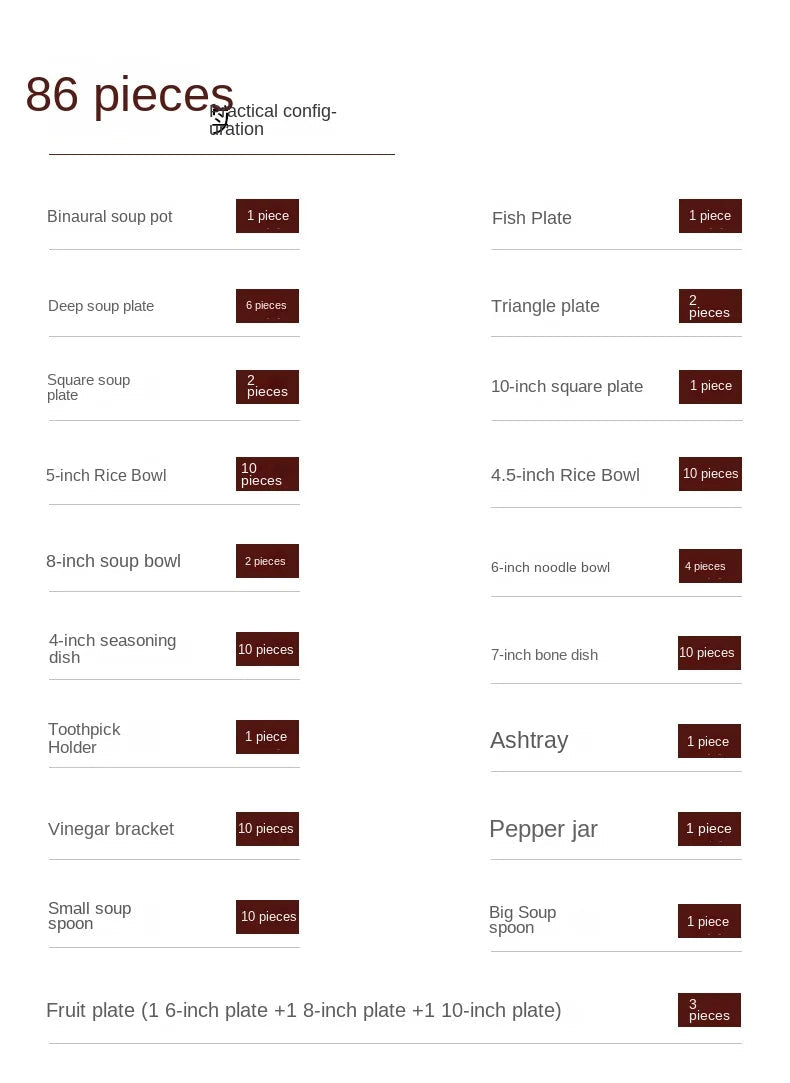Click the Big Soup spoon label
Screen dimensions: 790x1083
point(522,920)
